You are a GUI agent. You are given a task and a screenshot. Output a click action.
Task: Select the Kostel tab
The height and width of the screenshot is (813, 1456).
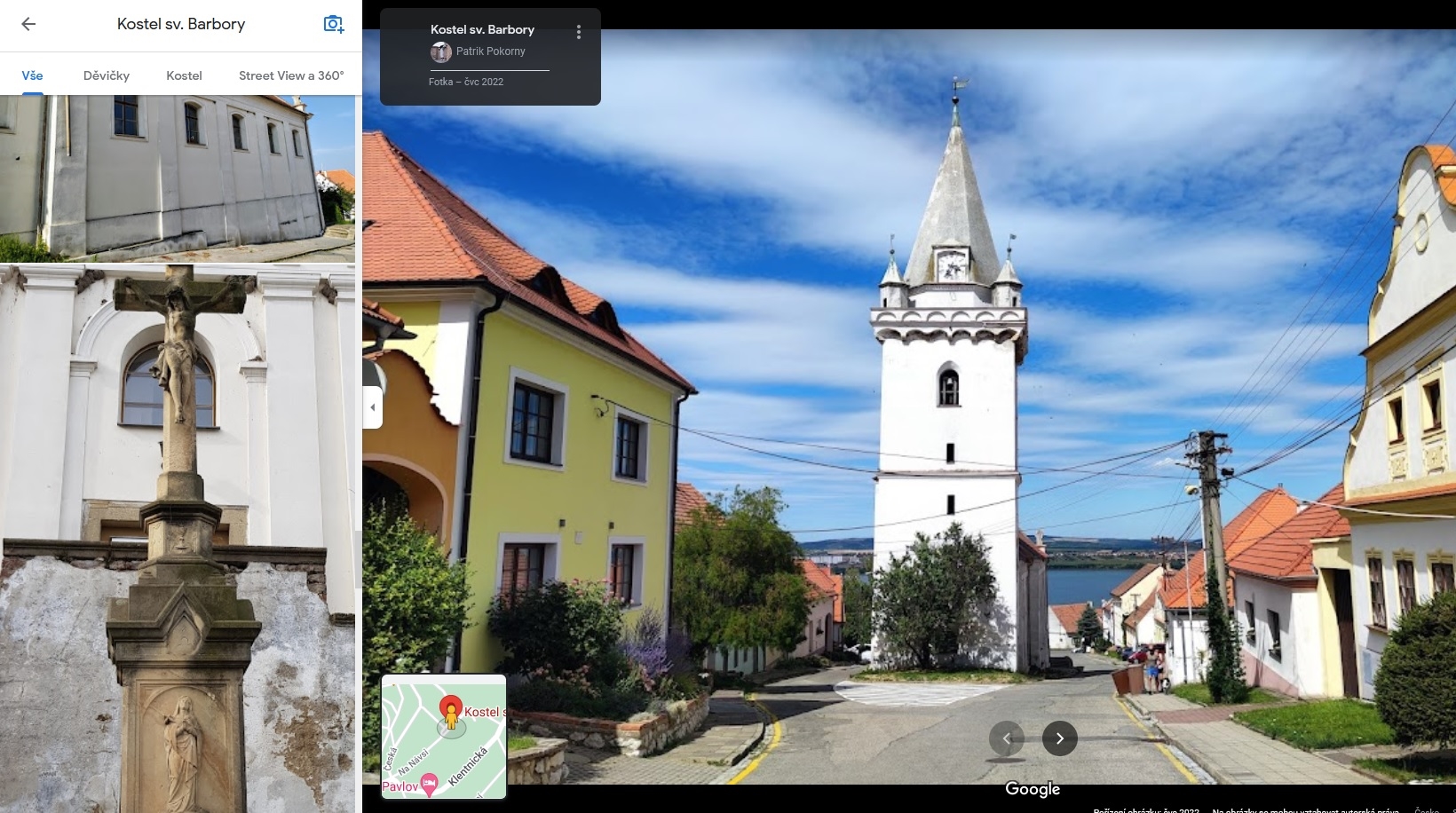(184, 75)
